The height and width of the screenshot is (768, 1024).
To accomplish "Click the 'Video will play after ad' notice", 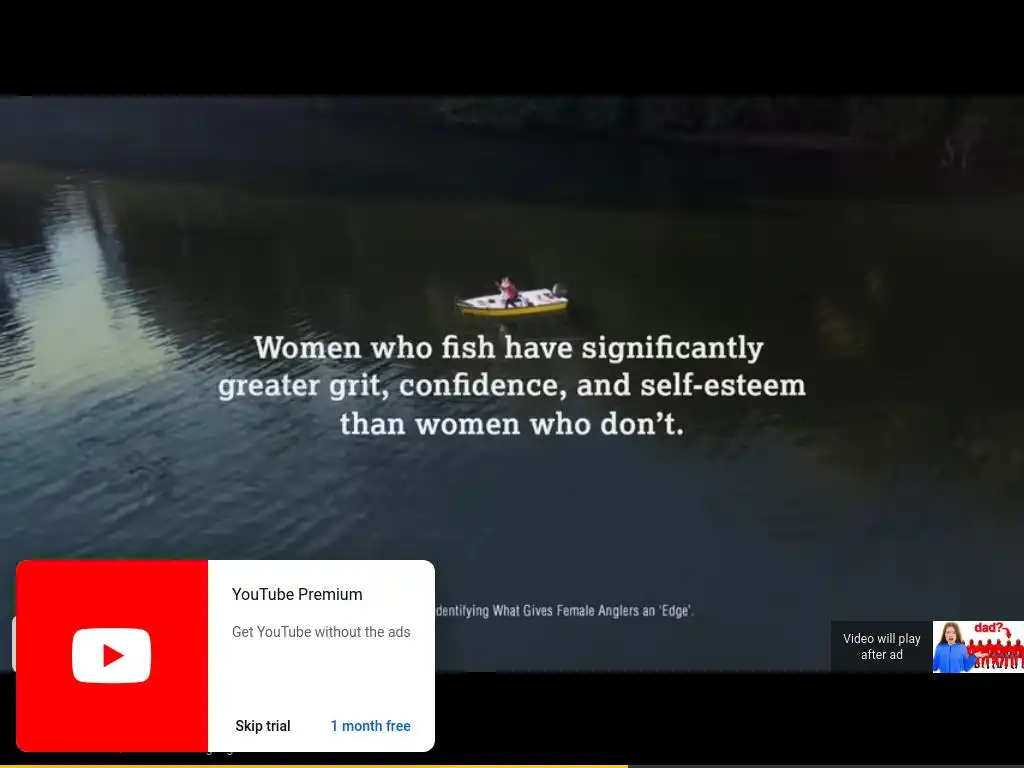I will click(882, 647).
